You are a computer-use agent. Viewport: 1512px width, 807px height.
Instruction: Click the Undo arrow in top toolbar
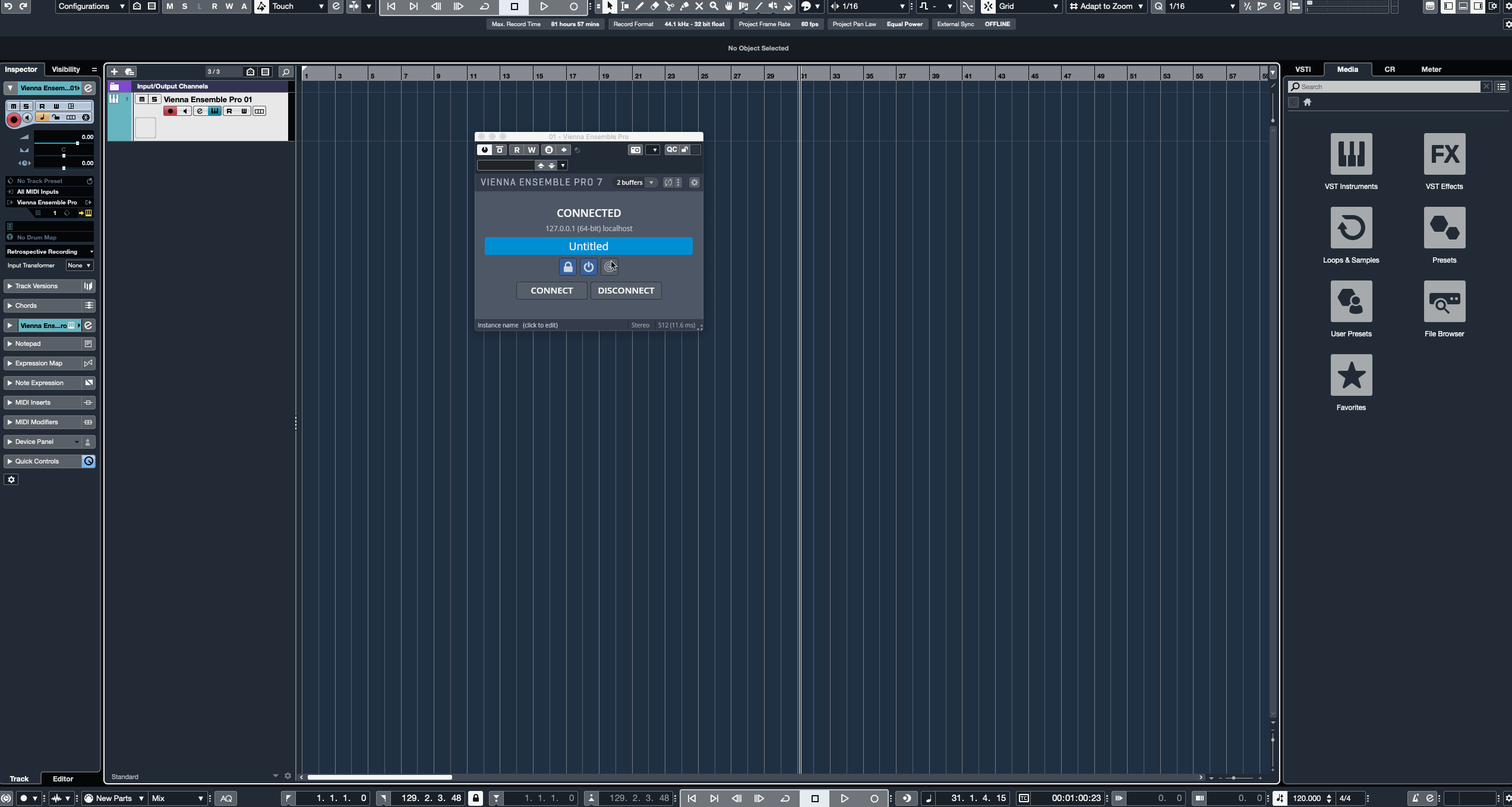click(x=8, y=7)
